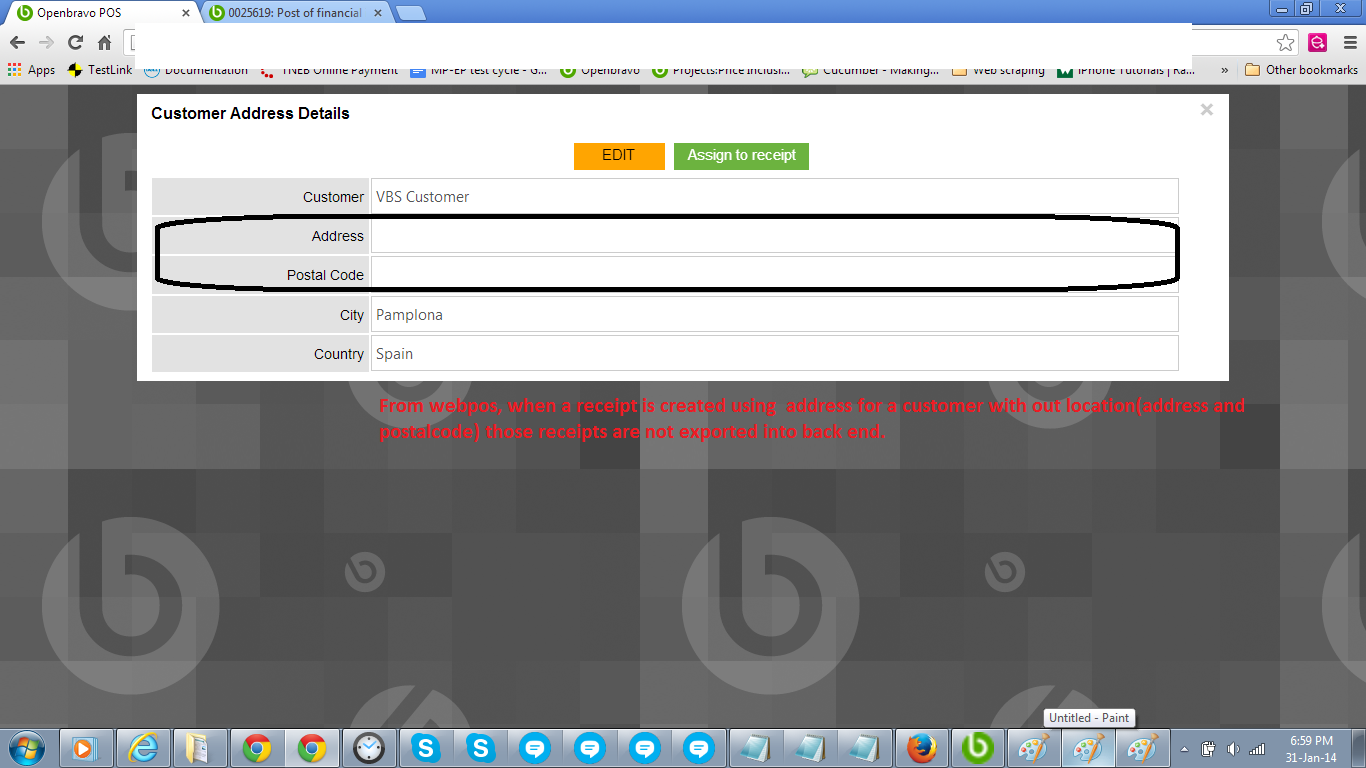Screen dimensions: 1366x768
Task: Open Windows Media Player from taskbar
Action: (x=86, y=748)
